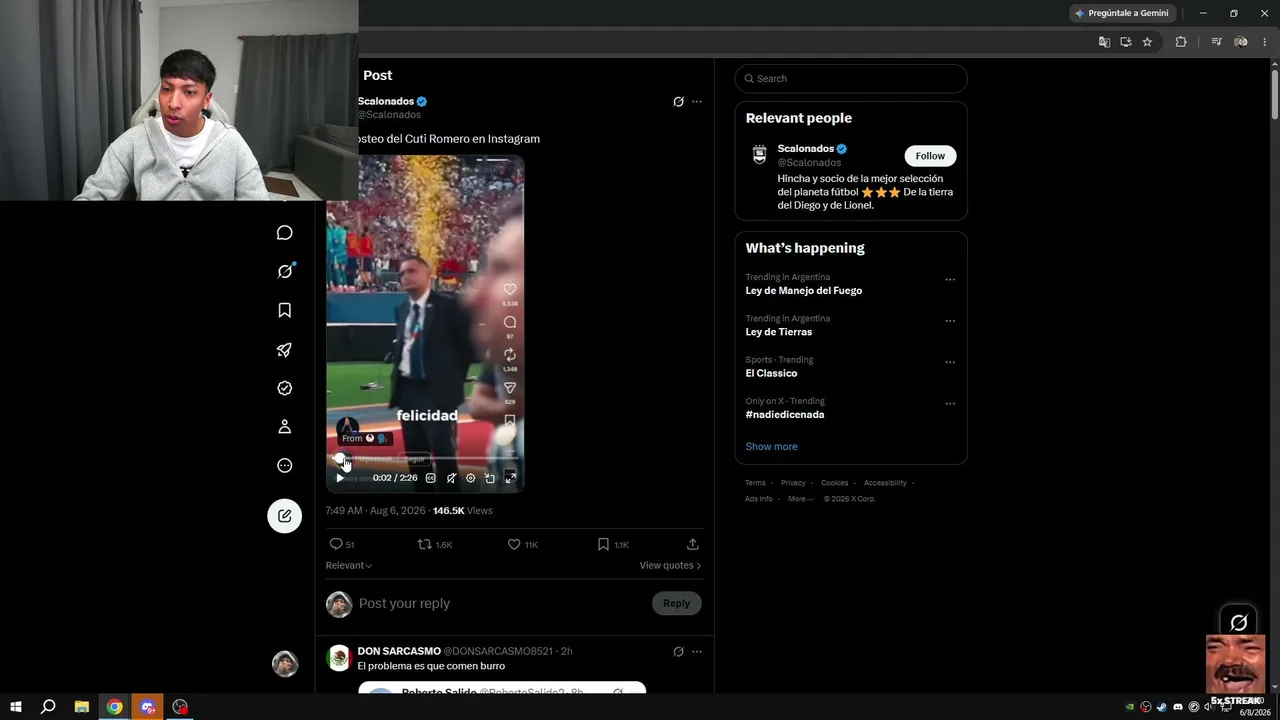The width and height of the screenshot is (1280, 720).
Task: Open File Explorer from taskbar
Action: click(x=82, y=707)
